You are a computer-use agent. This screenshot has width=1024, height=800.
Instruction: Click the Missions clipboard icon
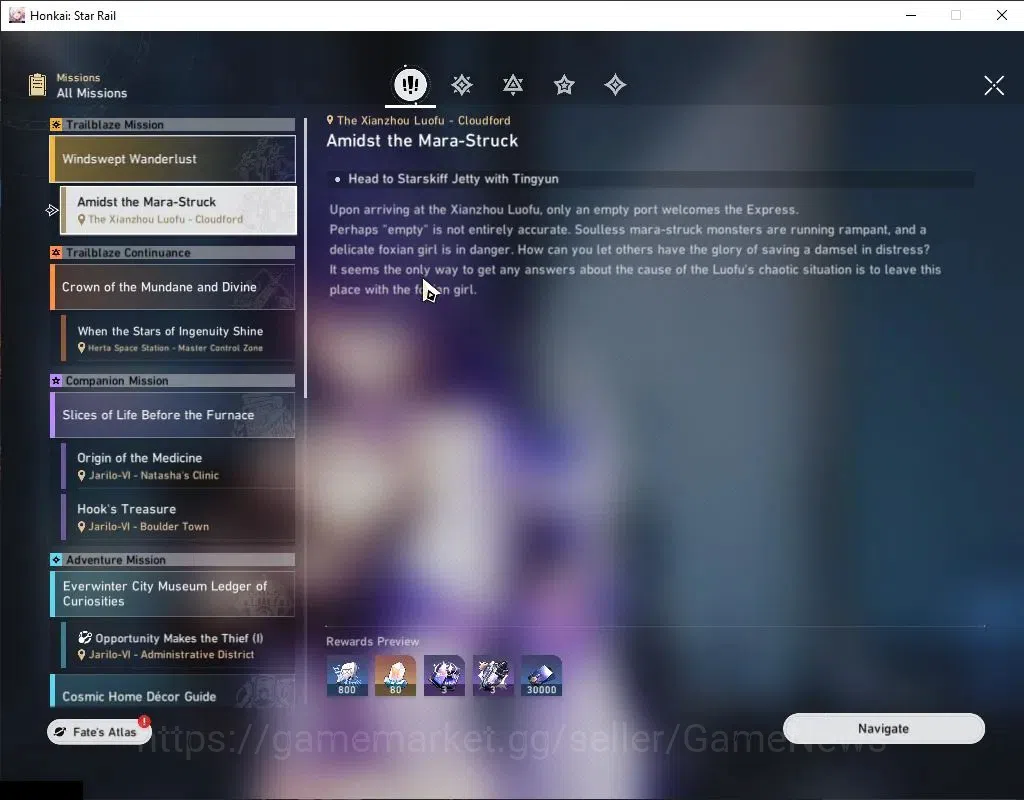coord(37,85)
